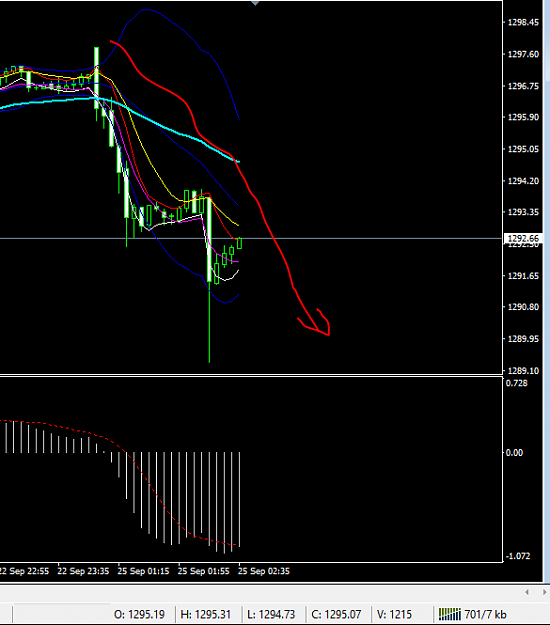Click the C: 1295.07 close price field

336,614
